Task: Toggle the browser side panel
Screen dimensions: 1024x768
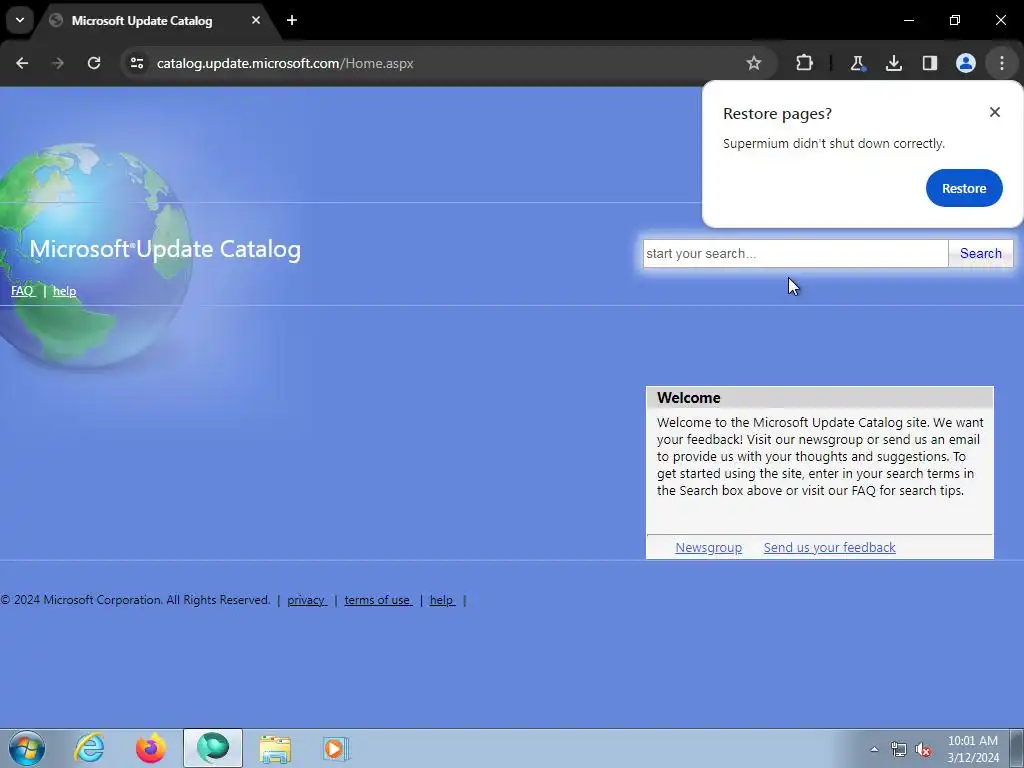Action: [929, 63]
